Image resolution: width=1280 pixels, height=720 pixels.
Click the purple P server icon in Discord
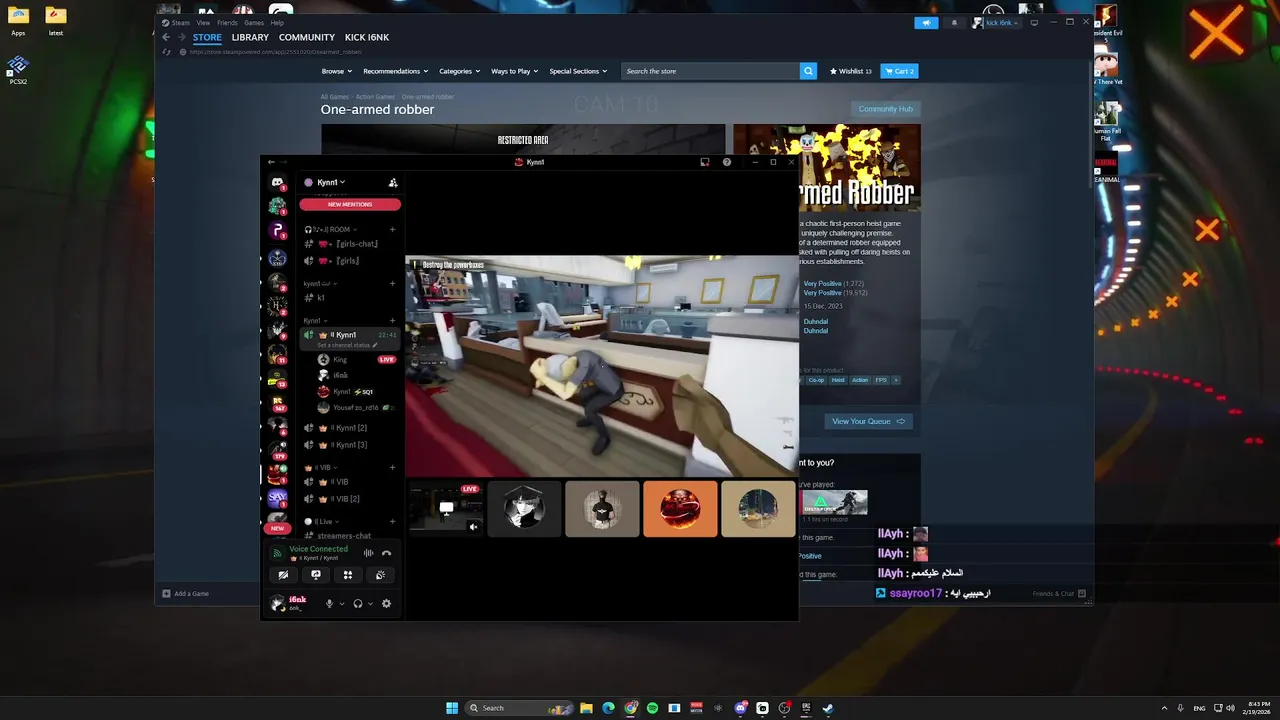tap(277, 230)
